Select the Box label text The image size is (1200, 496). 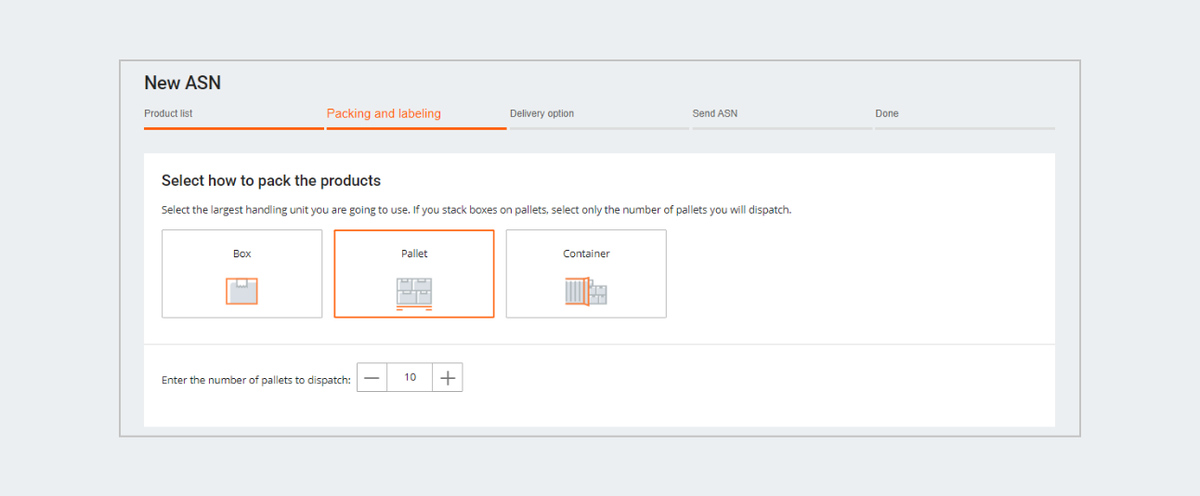(x=242, y=254)
